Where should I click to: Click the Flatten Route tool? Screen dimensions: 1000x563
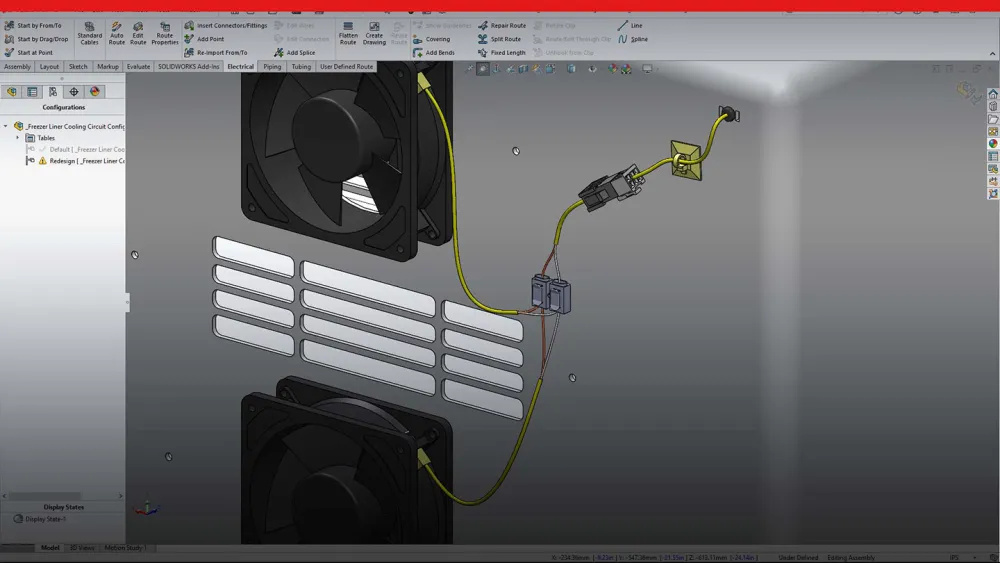click(348, 33)
